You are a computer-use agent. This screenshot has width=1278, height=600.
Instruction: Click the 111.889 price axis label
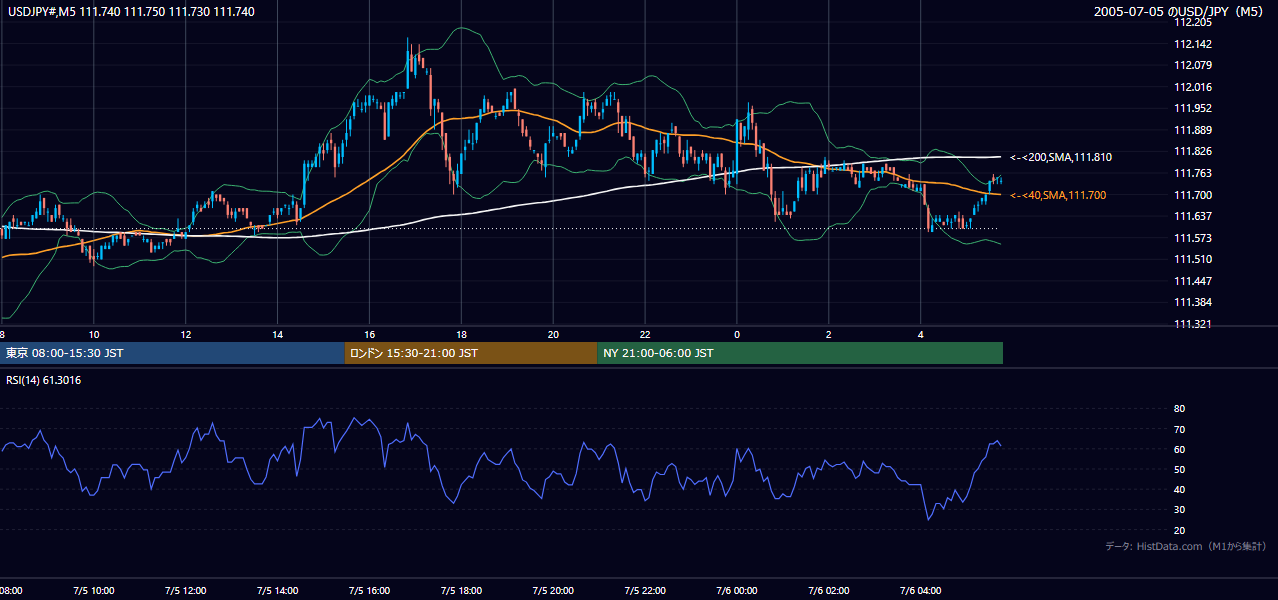(x=1193, y=130)
